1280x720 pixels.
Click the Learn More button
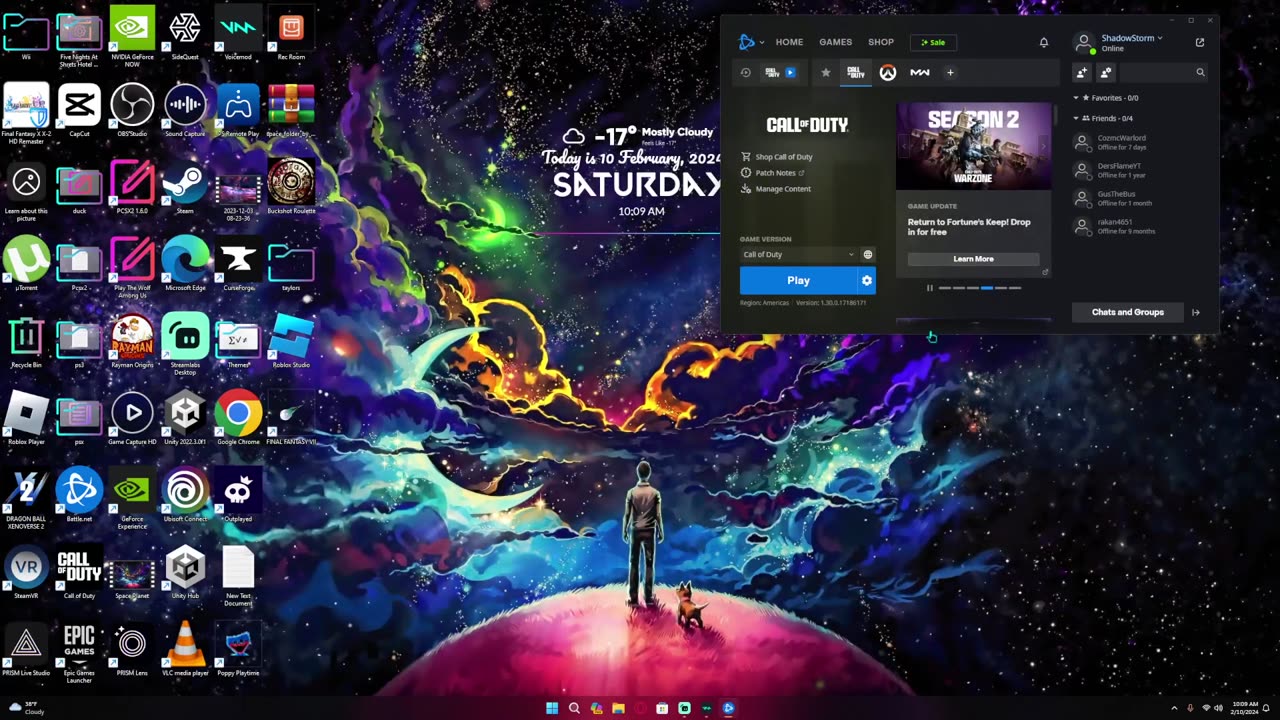pos(973,259)
